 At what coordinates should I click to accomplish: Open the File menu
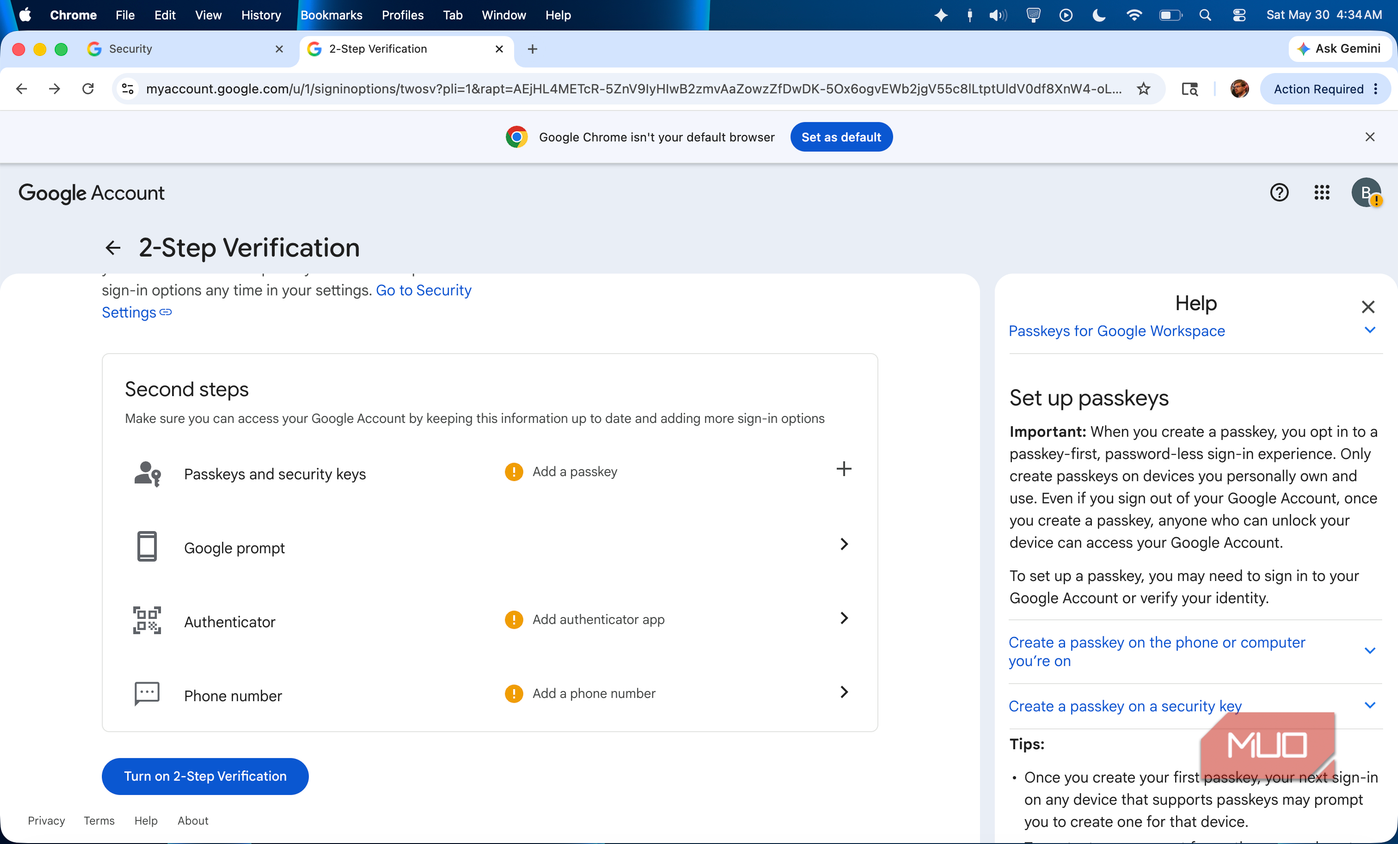click(125, 15)
